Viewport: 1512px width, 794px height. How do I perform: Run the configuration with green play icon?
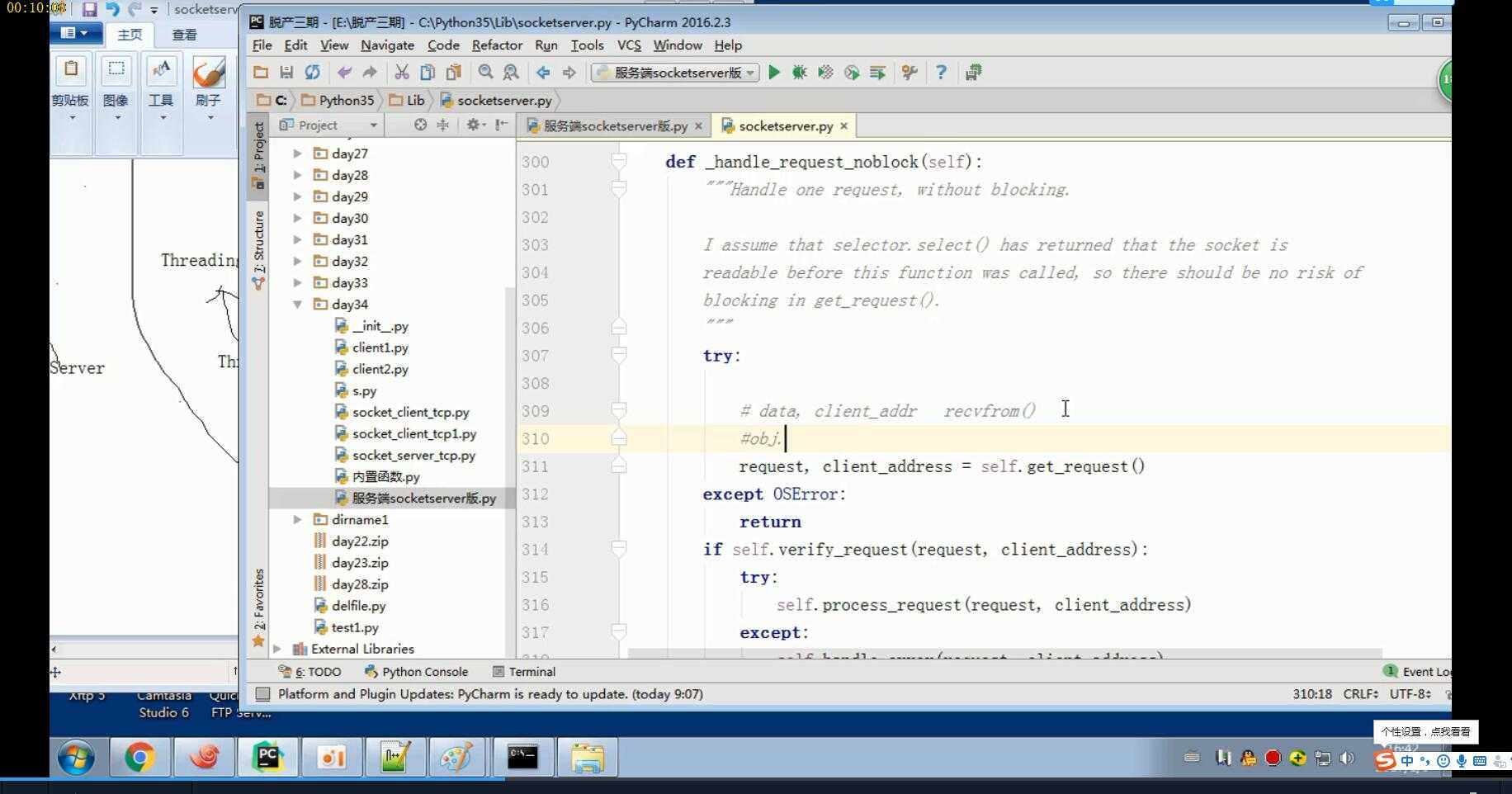774,73
